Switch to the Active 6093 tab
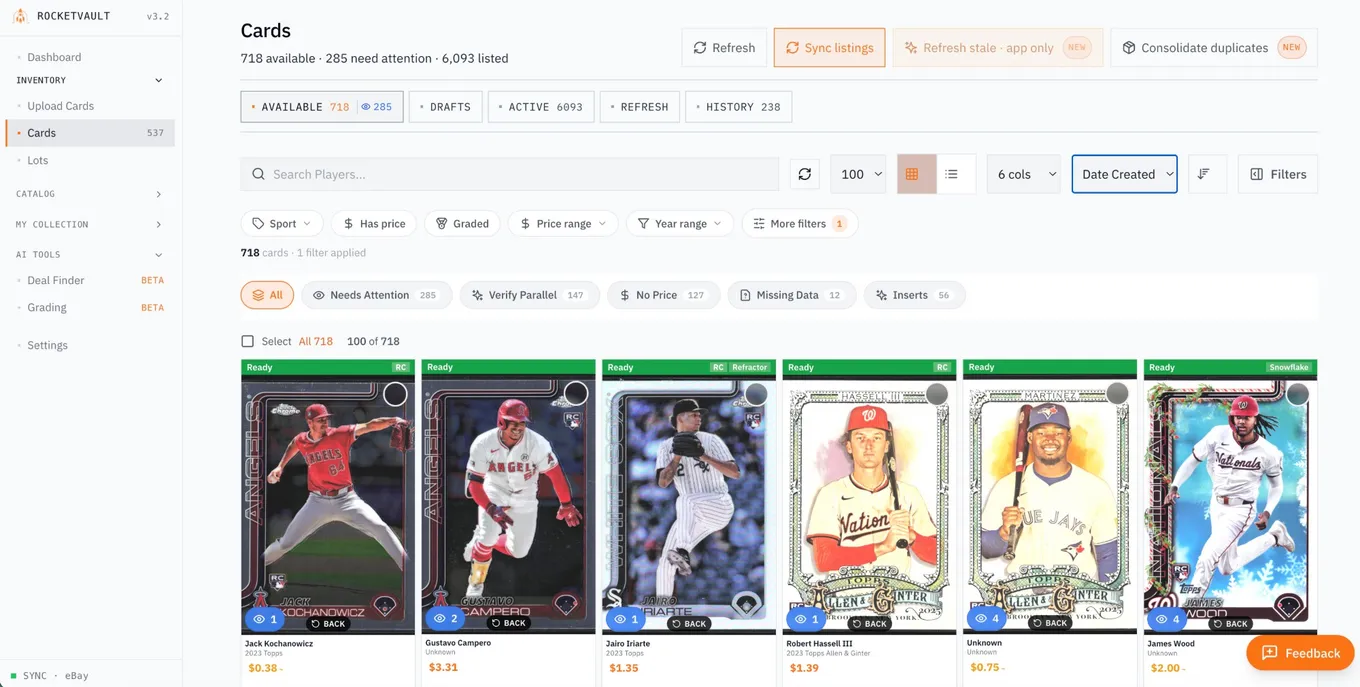This screenshot has width=1360, height=687. point(541,107)
